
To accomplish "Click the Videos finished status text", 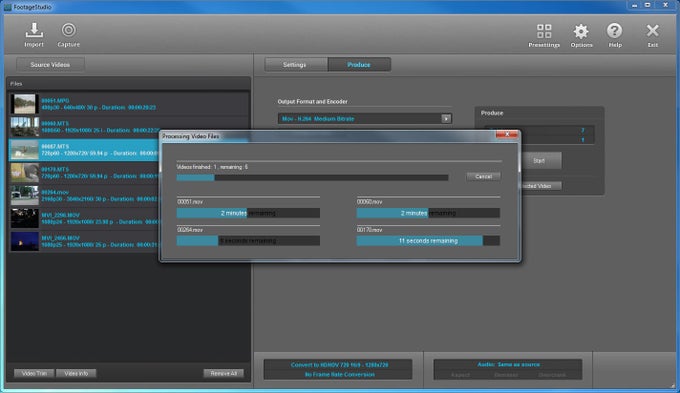I will (x=212, y=167).
